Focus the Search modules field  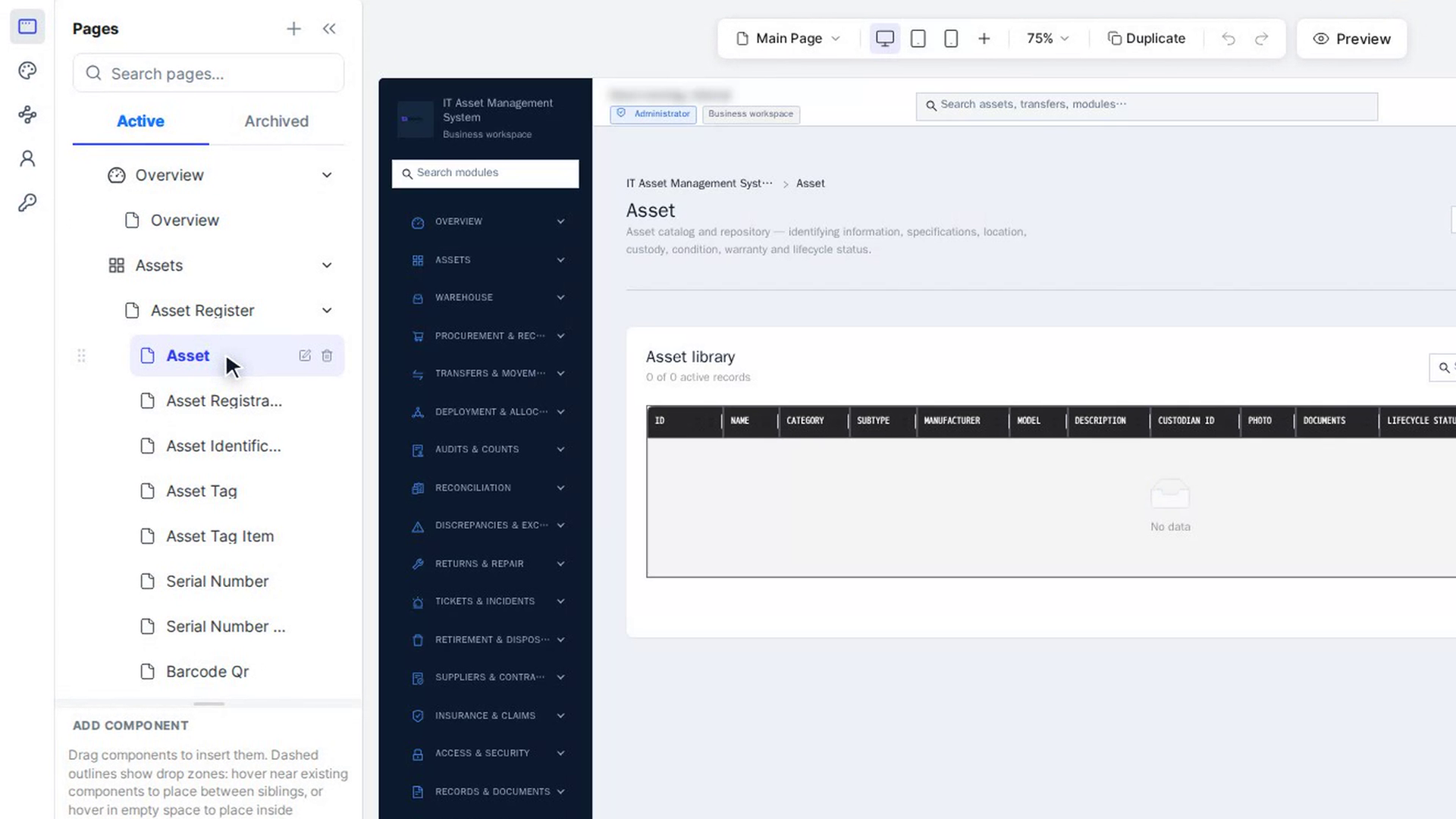(485, 173)
